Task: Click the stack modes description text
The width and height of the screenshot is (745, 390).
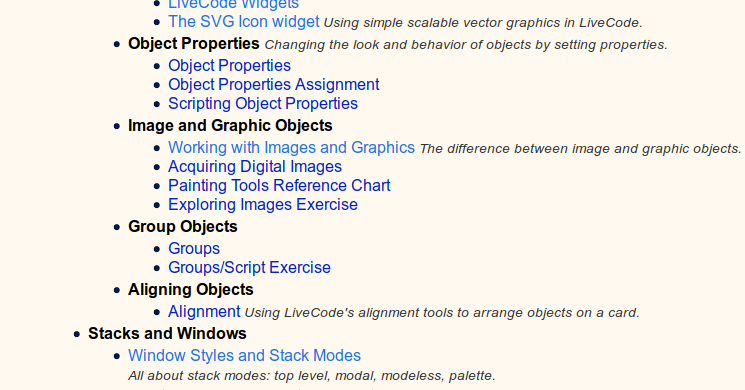Action: (312, 376)
